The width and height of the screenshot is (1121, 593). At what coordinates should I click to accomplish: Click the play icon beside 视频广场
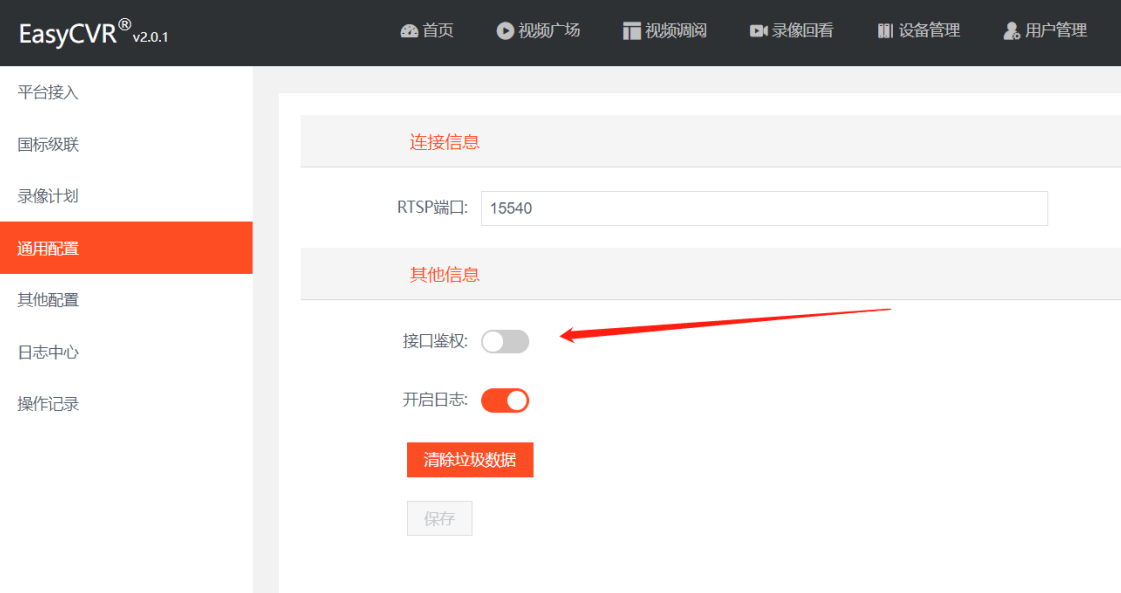505,31
